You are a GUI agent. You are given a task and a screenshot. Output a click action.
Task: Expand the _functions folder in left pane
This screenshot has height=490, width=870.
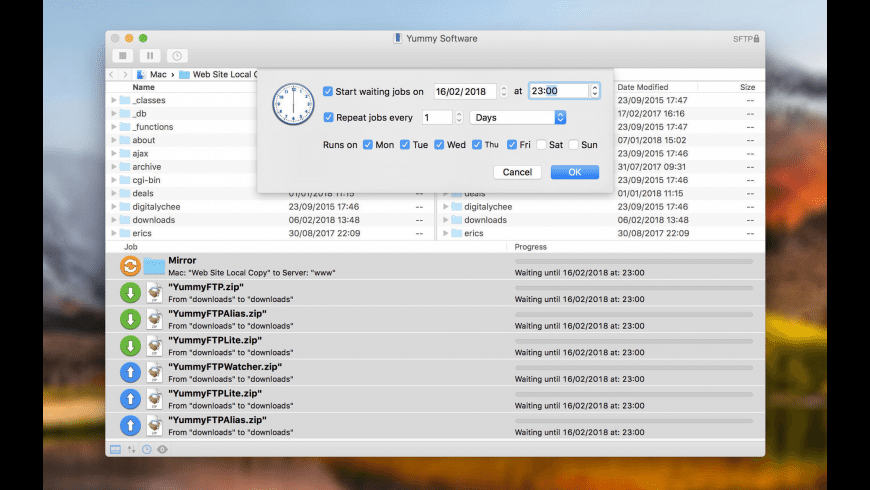[113, 127]
